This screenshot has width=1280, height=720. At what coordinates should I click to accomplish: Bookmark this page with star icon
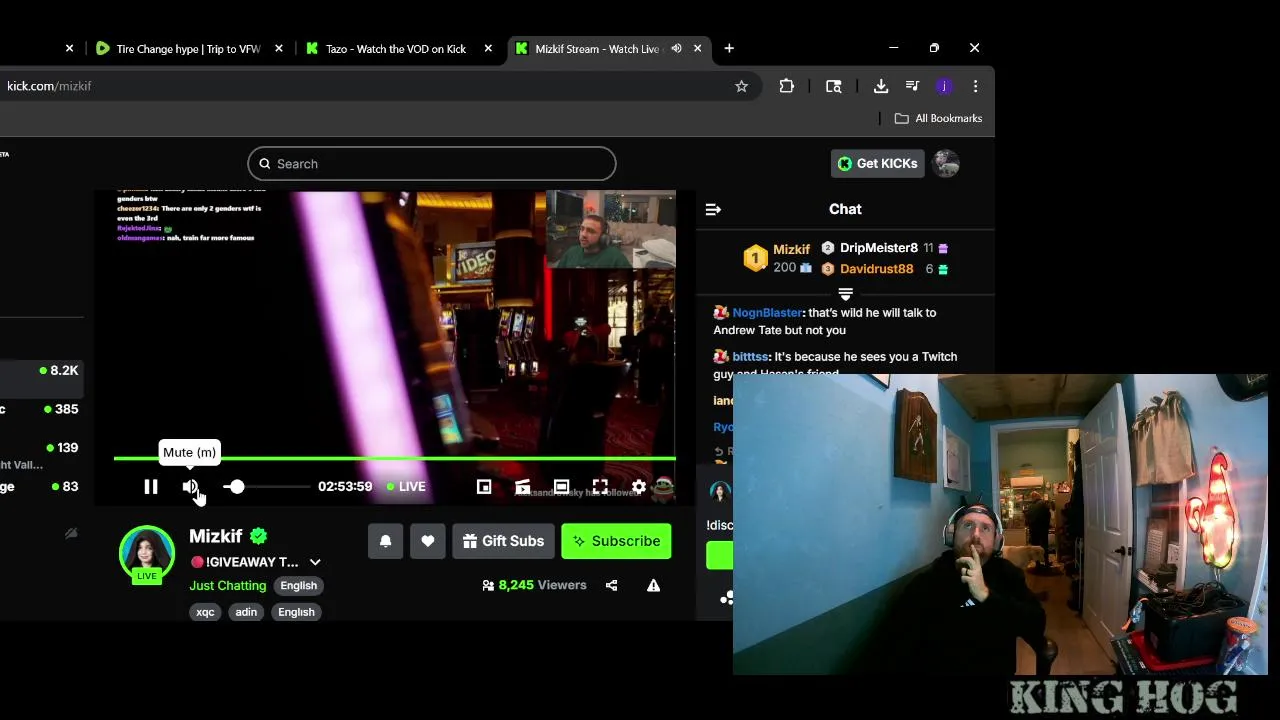pos(741,86)
